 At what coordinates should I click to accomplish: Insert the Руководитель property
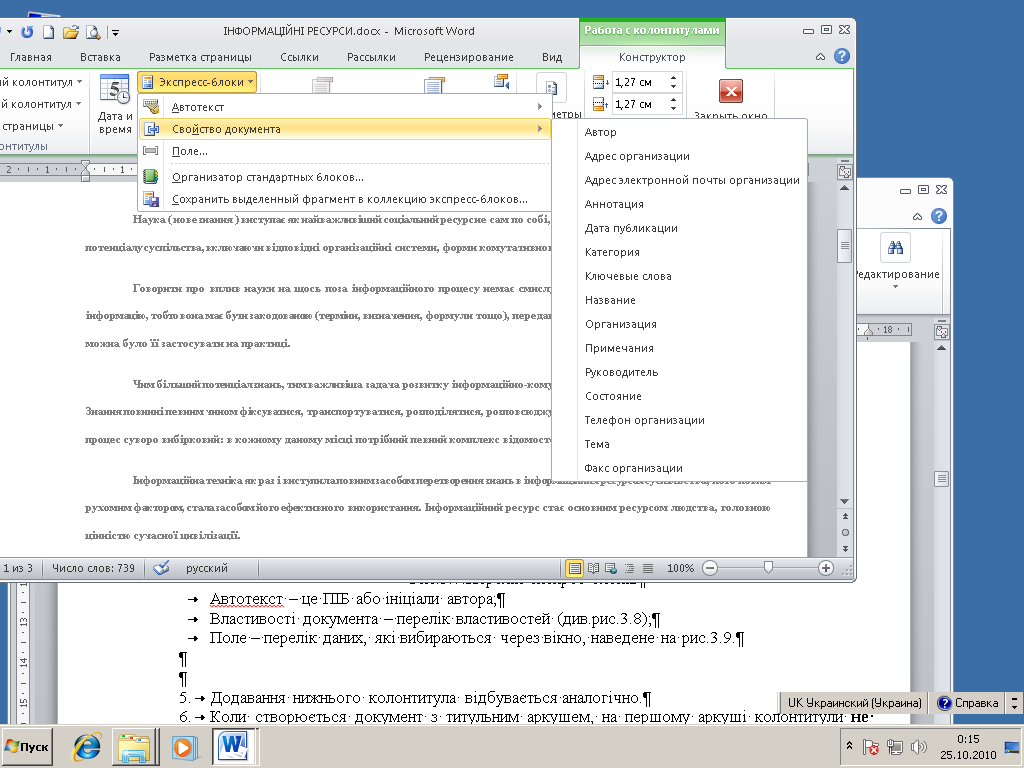(679, 372)
